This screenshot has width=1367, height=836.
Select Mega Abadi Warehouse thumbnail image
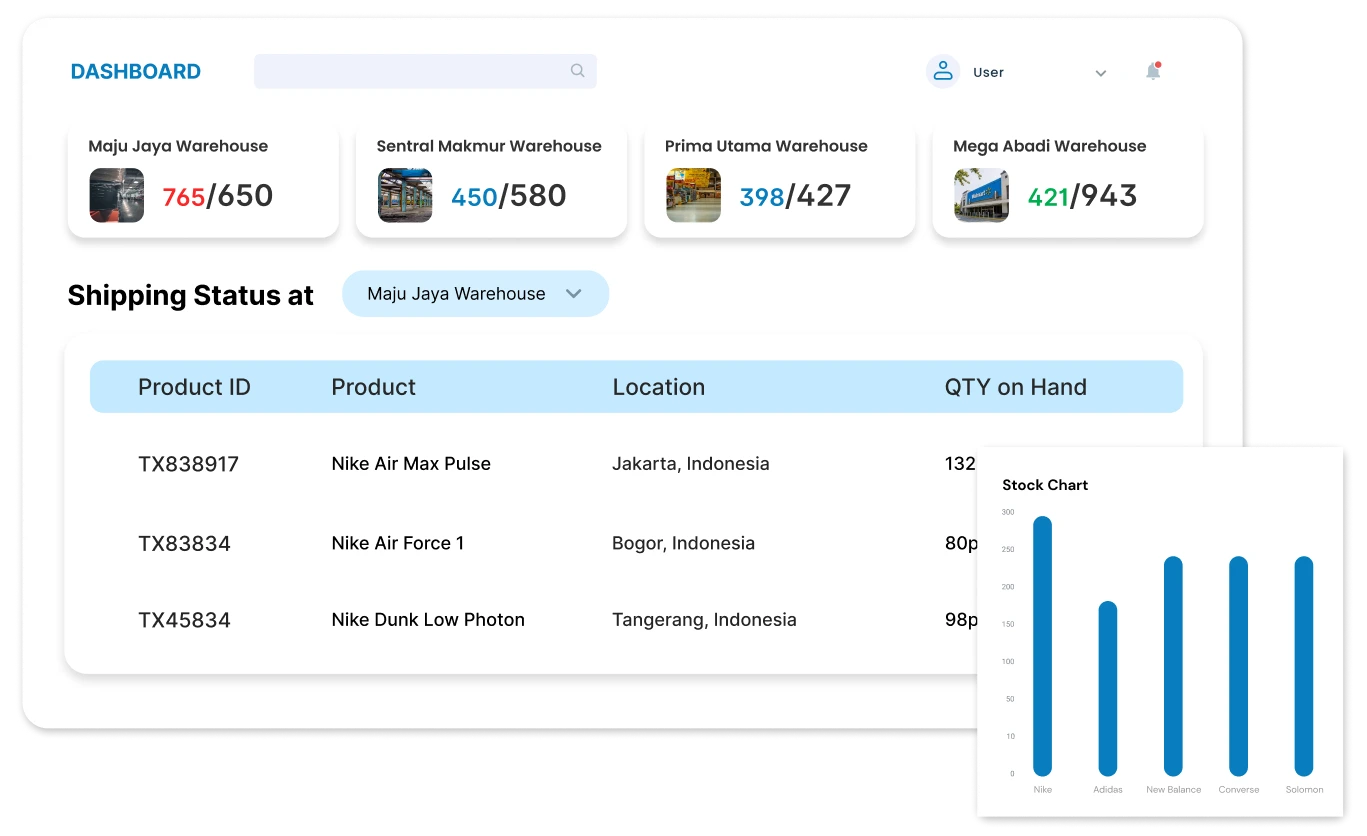(x=981, y=195)
